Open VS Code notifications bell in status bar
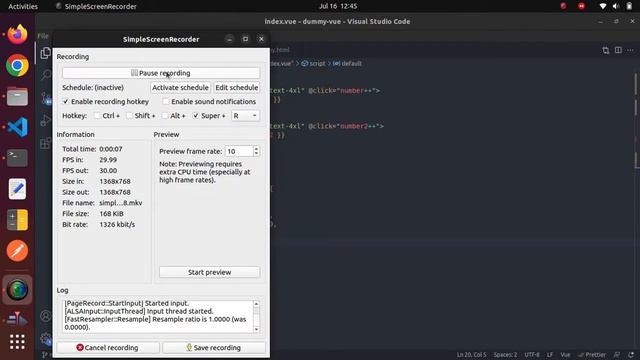This screenshot has height=360, width=640. click(631, 355)
